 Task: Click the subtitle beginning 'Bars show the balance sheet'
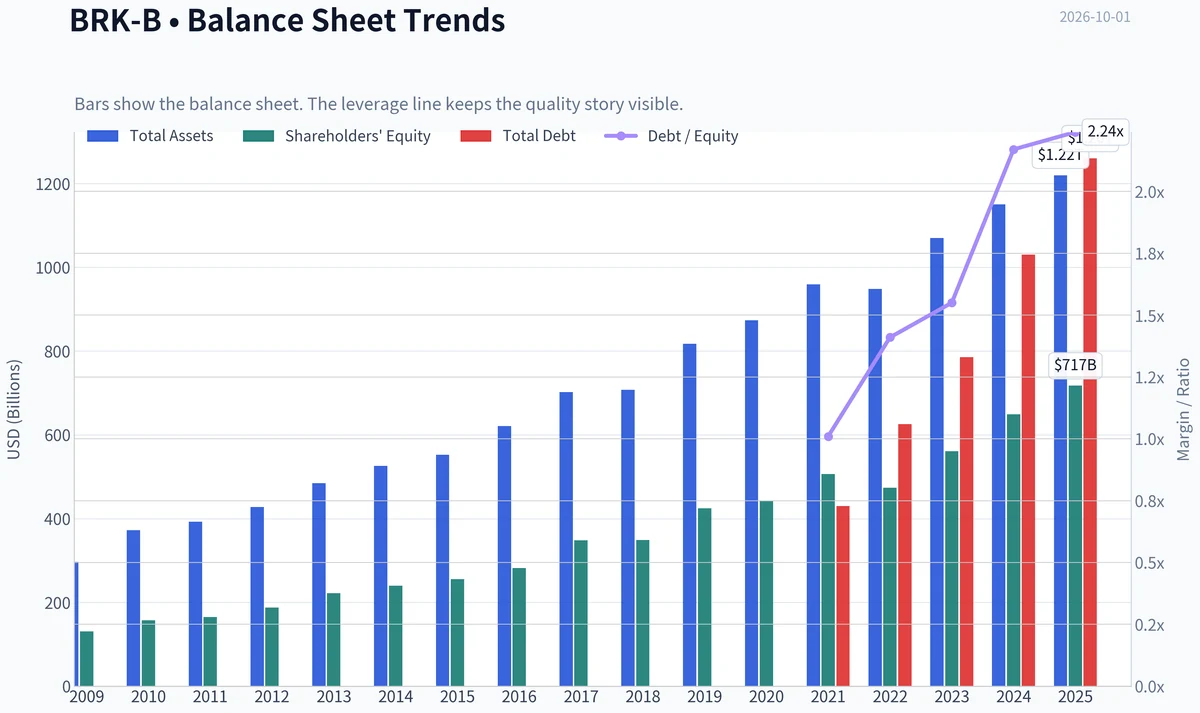pyautogui.click(x=379, y=104)
